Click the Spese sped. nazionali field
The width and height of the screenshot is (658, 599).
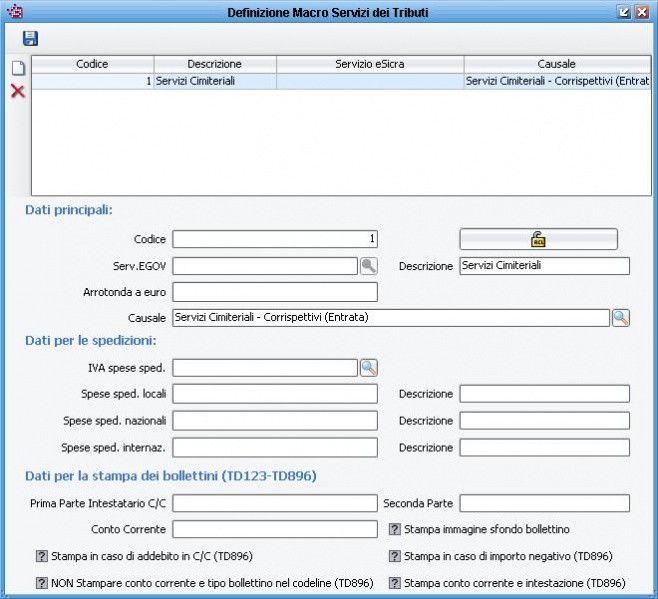pyautogui.click(x=274, y=421)
